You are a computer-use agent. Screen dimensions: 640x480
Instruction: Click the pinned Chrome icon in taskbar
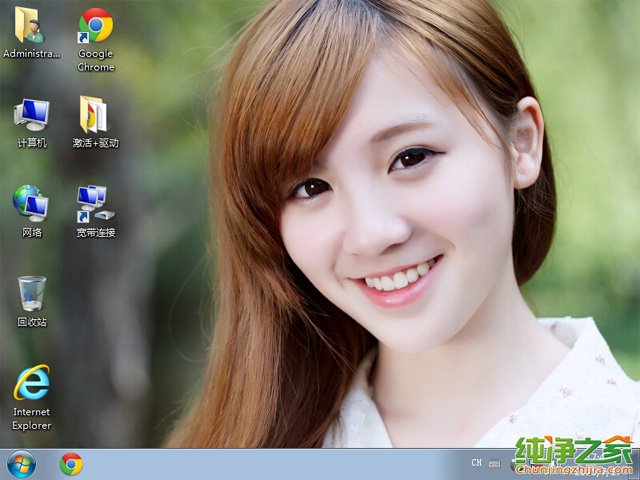tap(71, 464)
